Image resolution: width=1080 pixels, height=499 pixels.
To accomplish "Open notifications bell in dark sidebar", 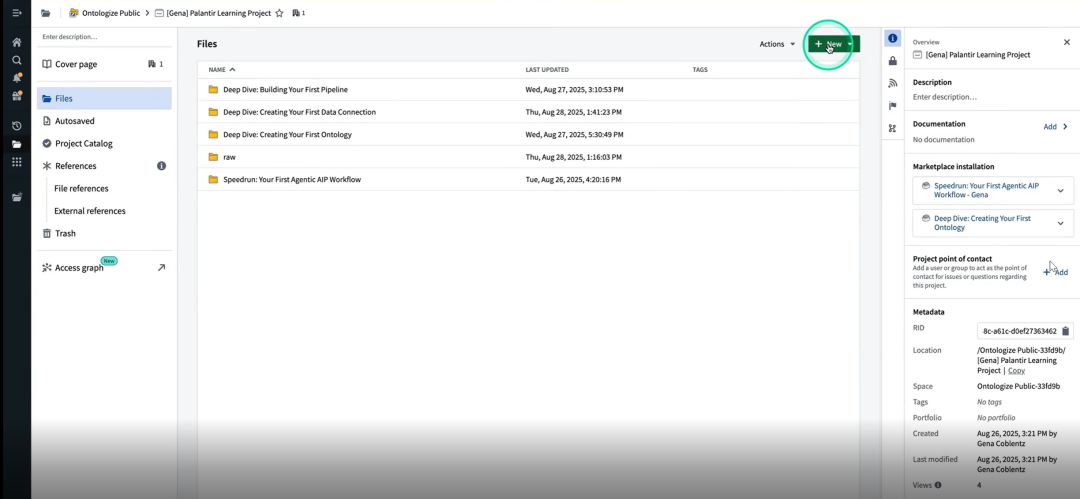I will coord(17,78).
